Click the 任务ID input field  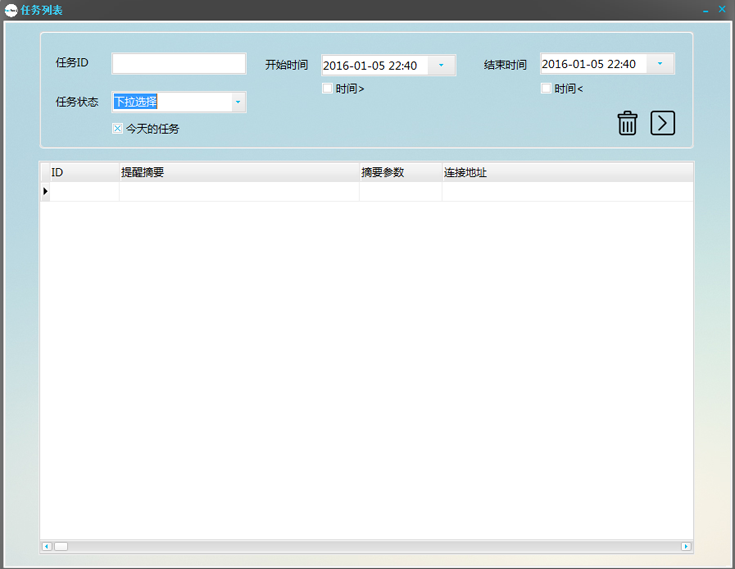click(x=179, y=63)
